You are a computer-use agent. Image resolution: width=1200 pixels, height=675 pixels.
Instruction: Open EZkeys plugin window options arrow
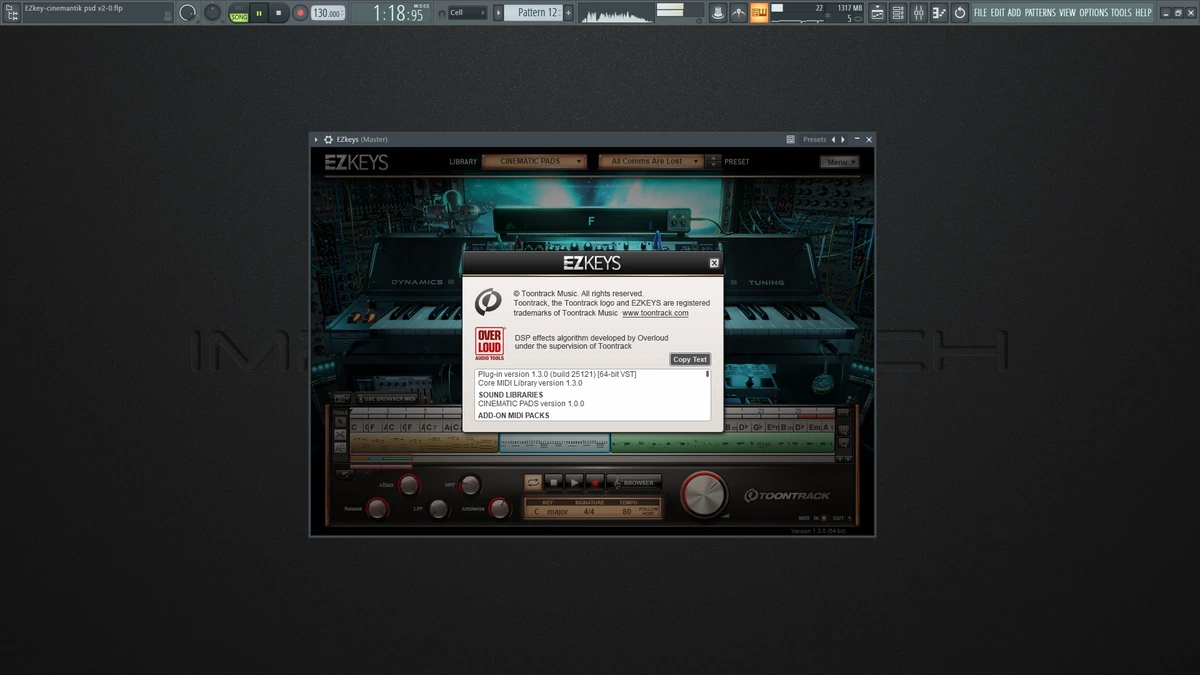[x=316, y=140]
